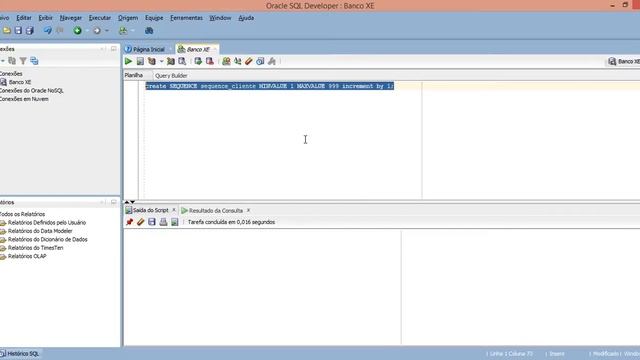Open the Exibir menu
This screenshot has height=360, width=640.
coord(45,18)
